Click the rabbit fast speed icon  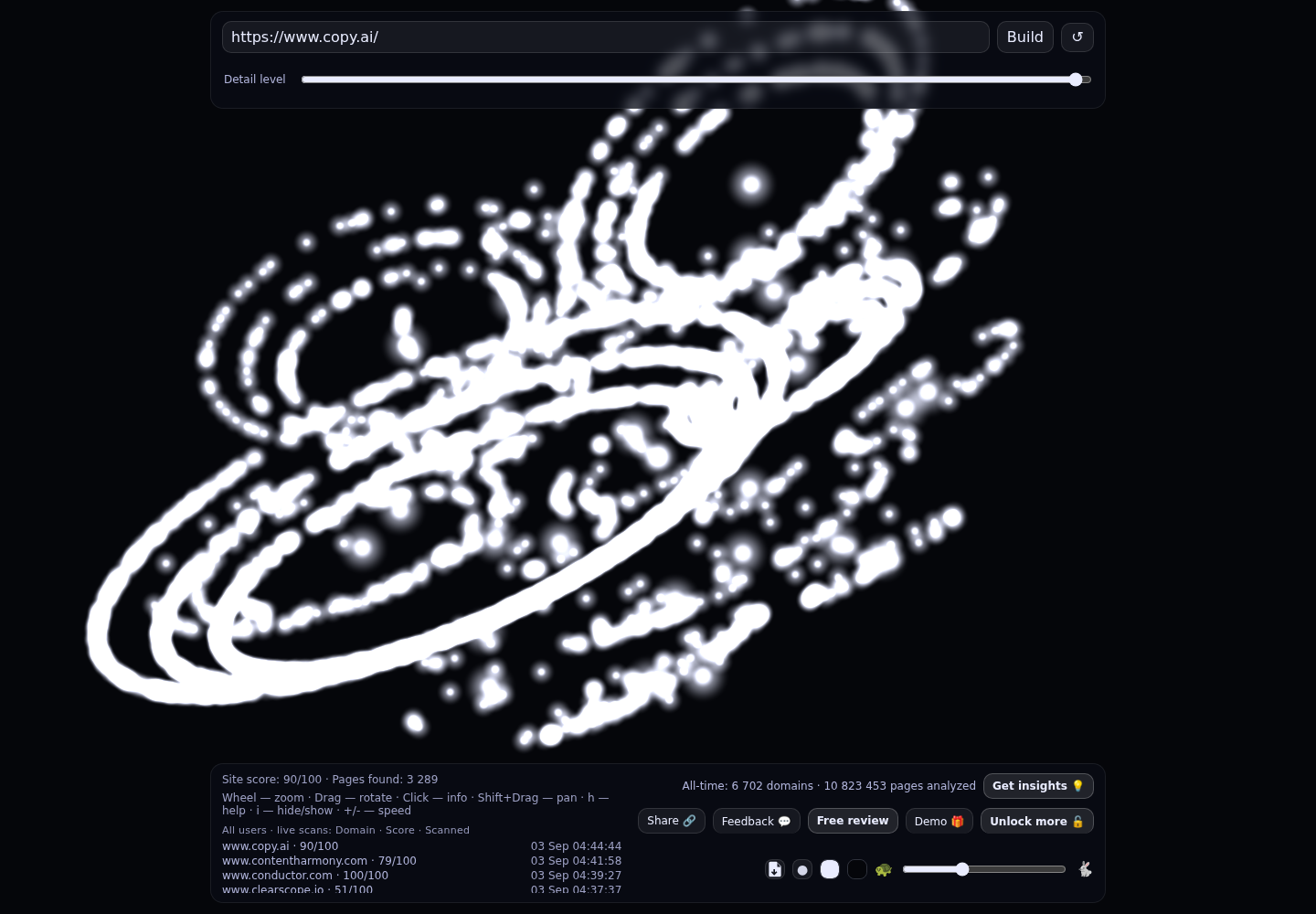[1085, 869]
